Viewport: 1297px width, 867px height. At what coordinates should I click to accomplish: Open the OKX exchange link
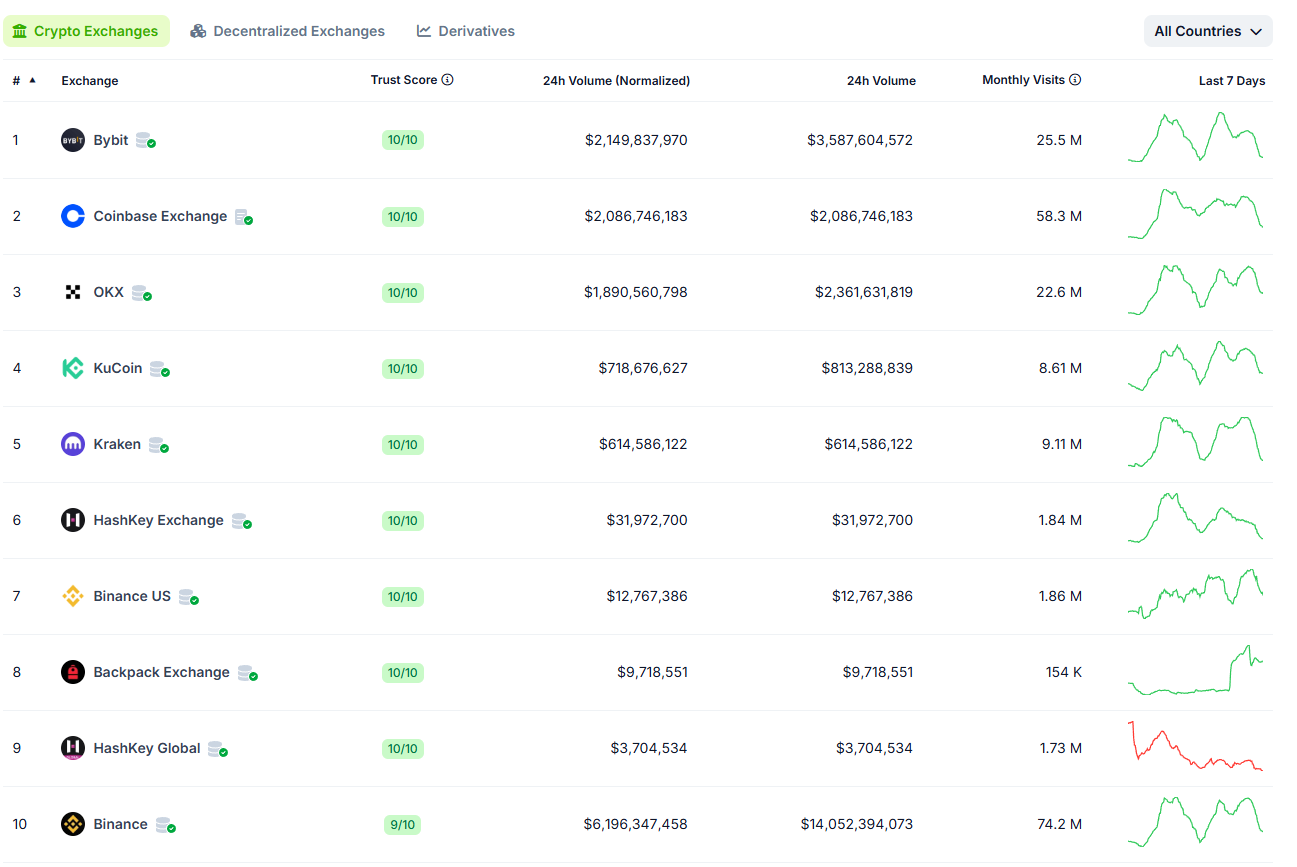point(109,292)
